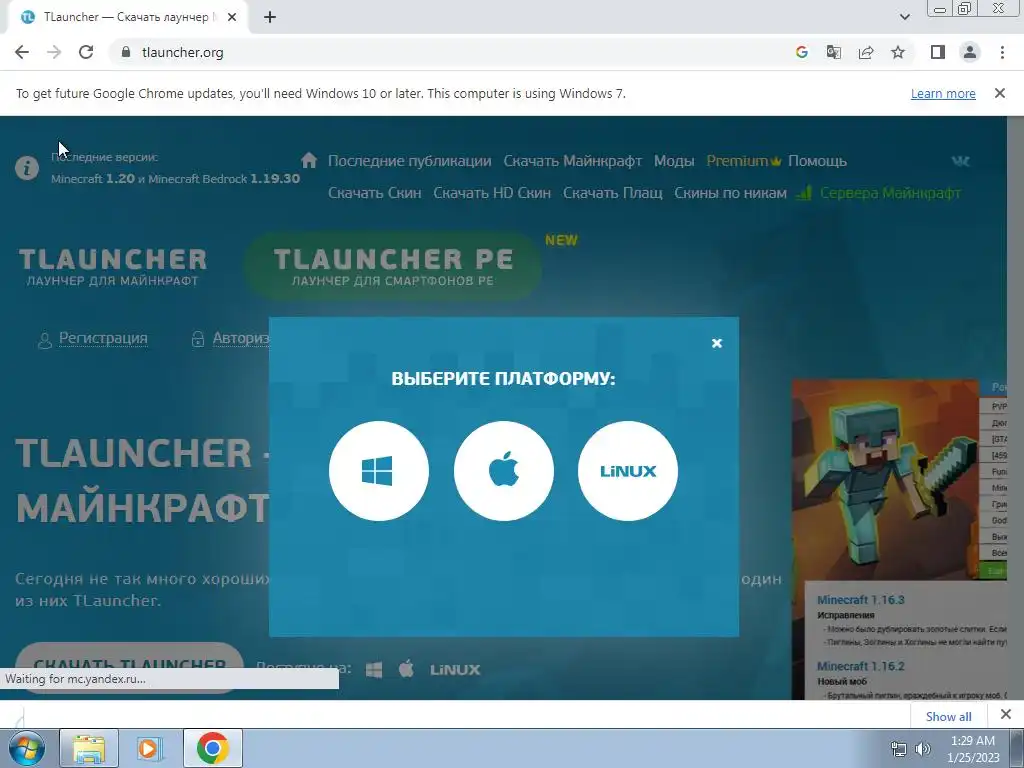Open Скачать Майнкрафт menu item

tap(573, 161)
